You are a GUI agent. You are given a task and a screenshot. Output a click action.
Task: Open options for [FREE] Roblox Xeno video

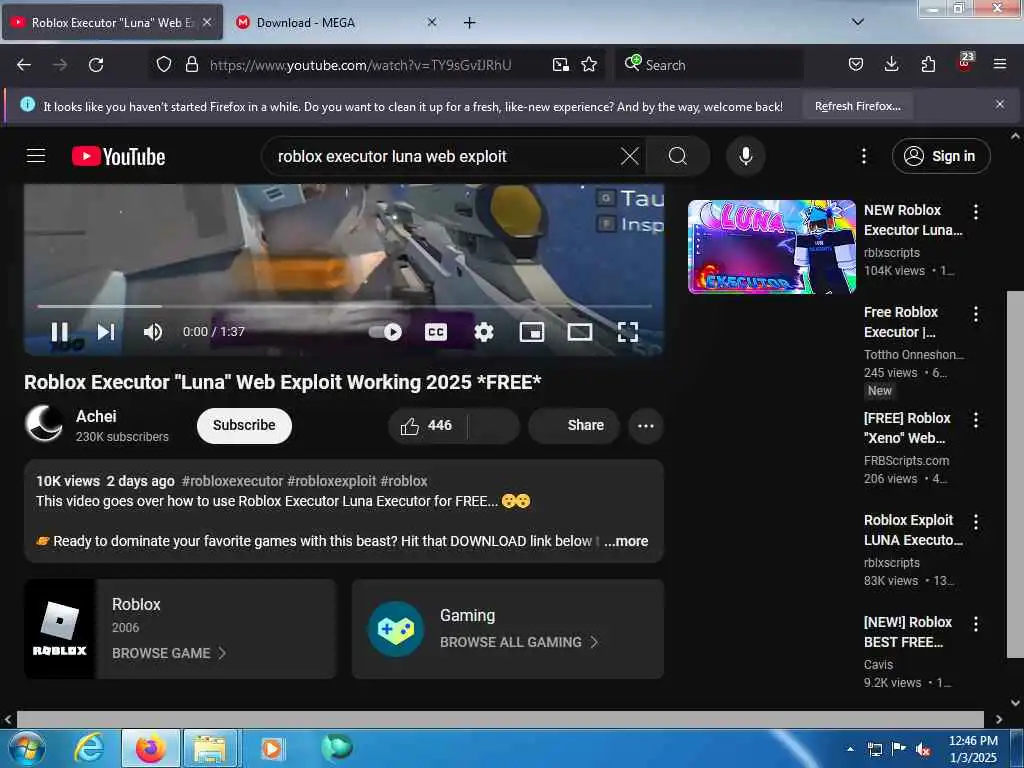(976, 420)
